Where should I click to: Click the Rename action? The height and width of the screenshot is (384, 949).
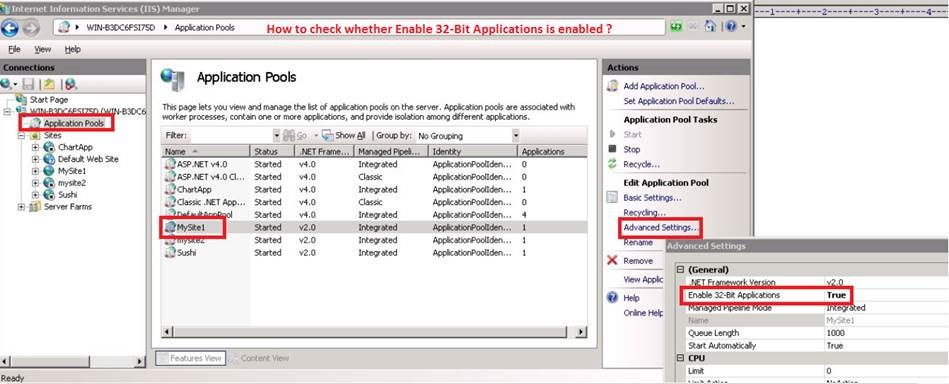(638, 242)
